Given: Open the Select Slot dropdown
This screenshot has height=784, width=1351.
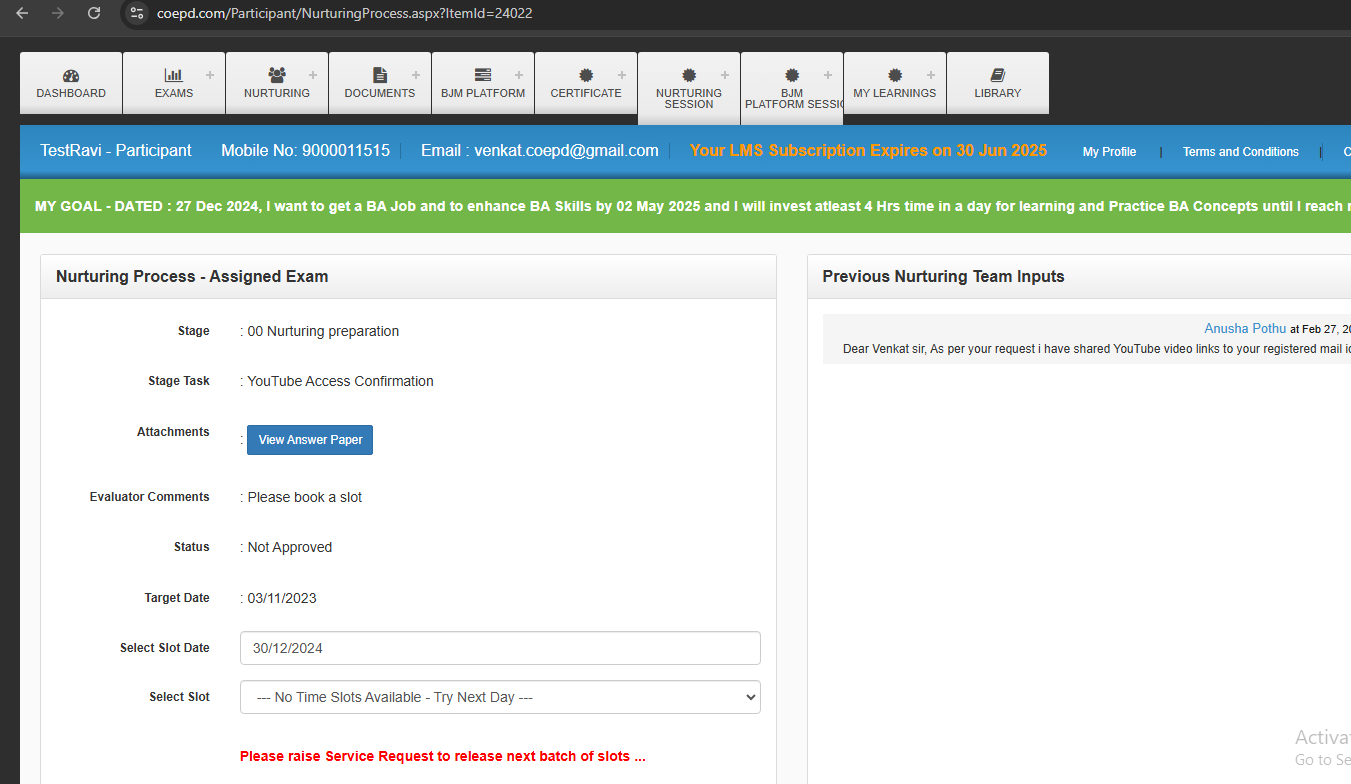Looking at the screenshot, I should [500, 697].
